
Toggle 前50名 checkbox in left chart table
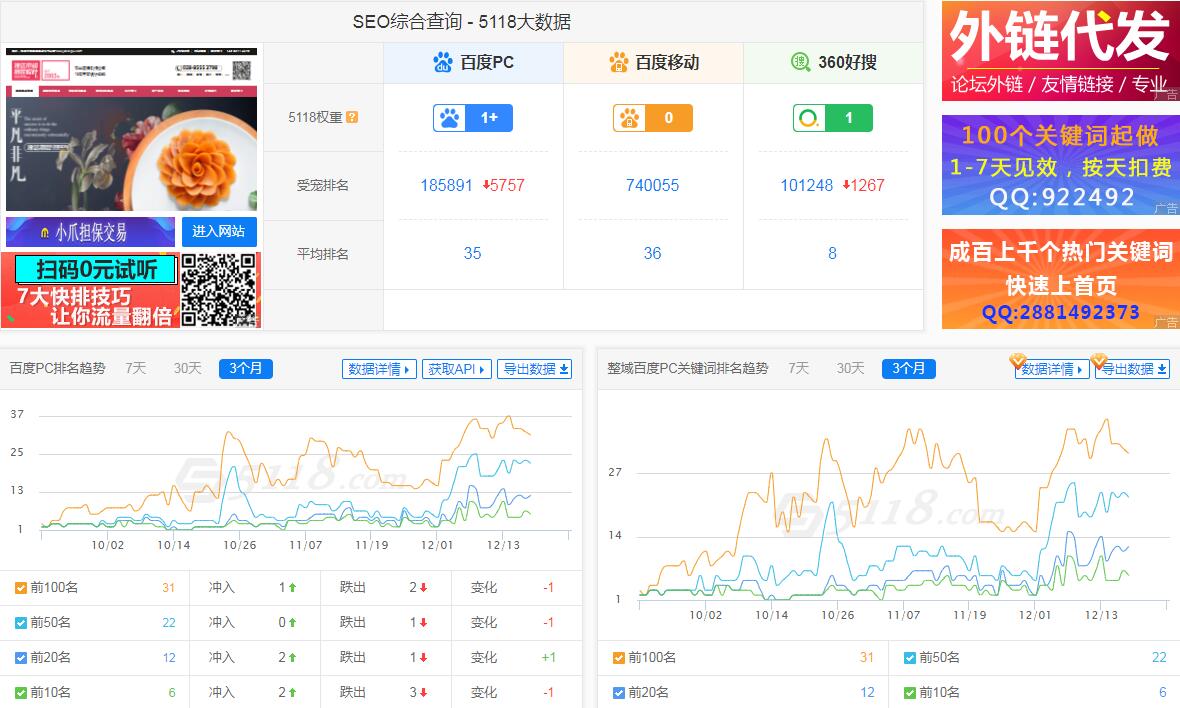pyautogui.click(x=21, y=623)
